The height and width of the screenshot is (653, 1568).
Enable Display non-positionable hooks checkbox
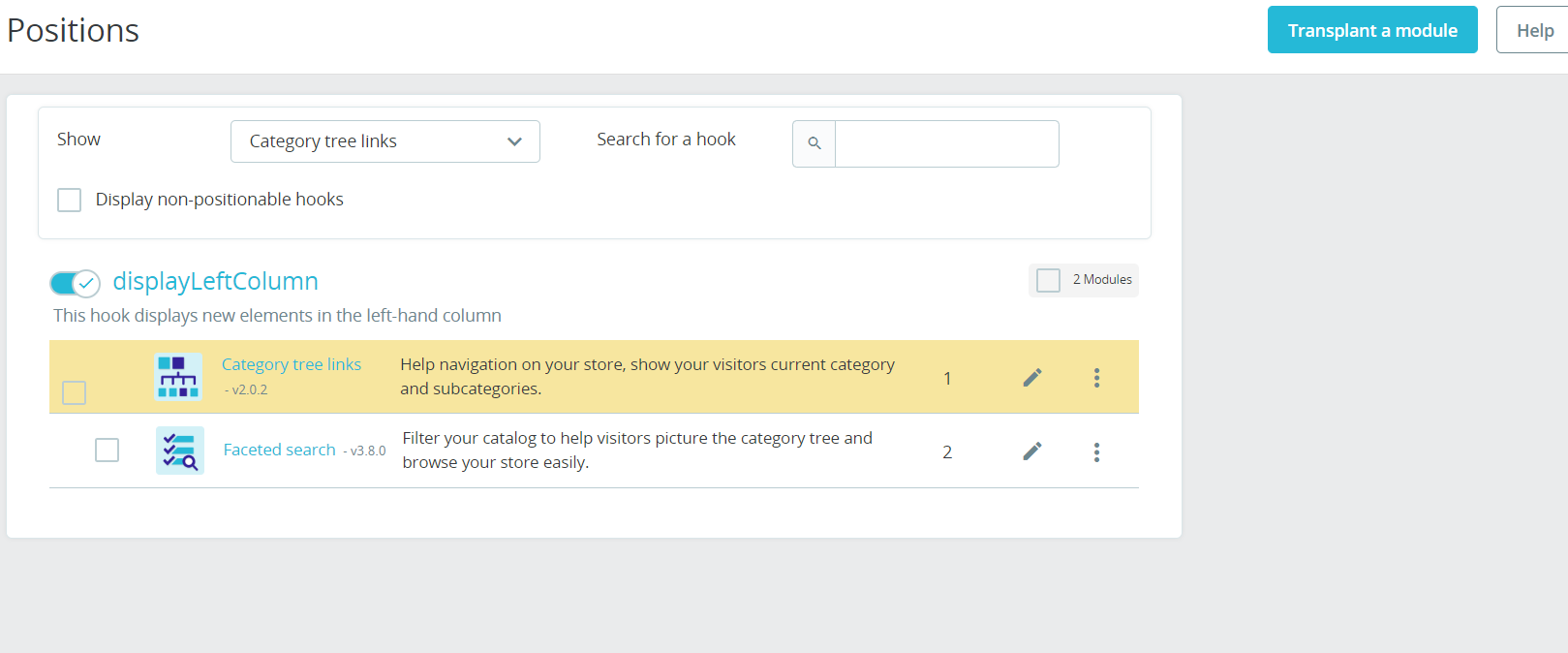point(70,200)
